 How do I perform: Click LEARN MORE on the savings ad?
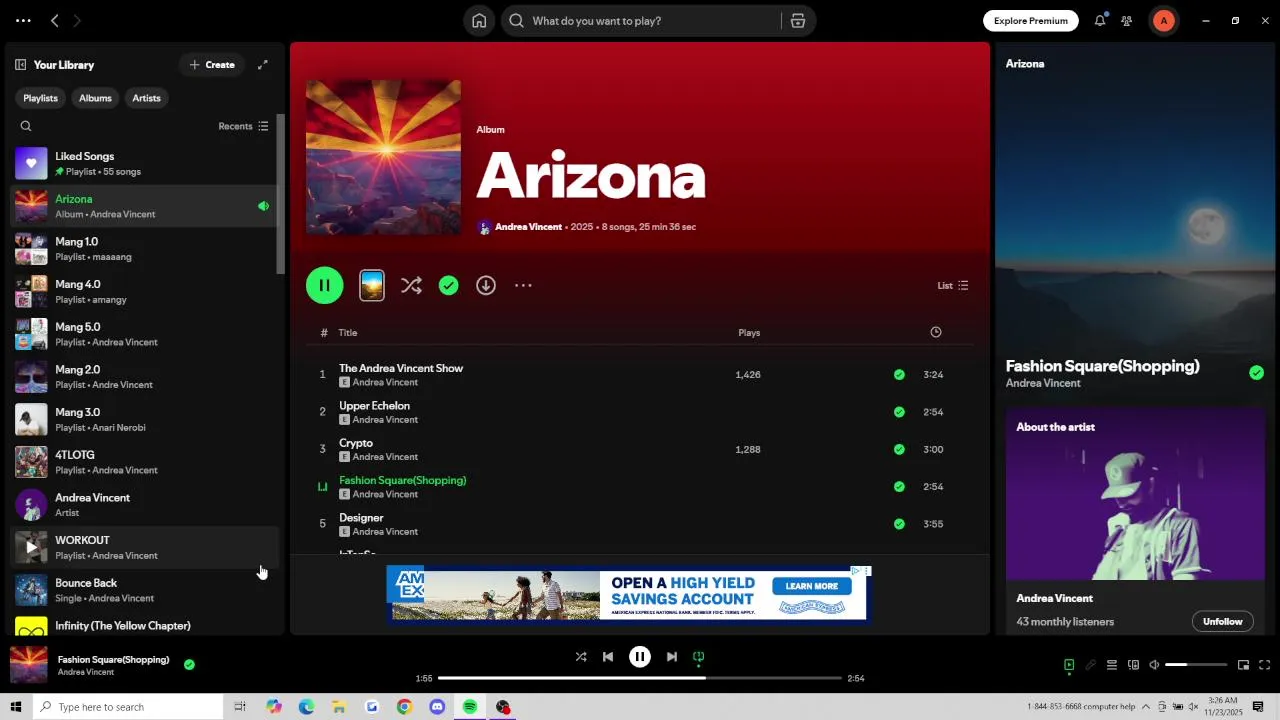[811, 587]
